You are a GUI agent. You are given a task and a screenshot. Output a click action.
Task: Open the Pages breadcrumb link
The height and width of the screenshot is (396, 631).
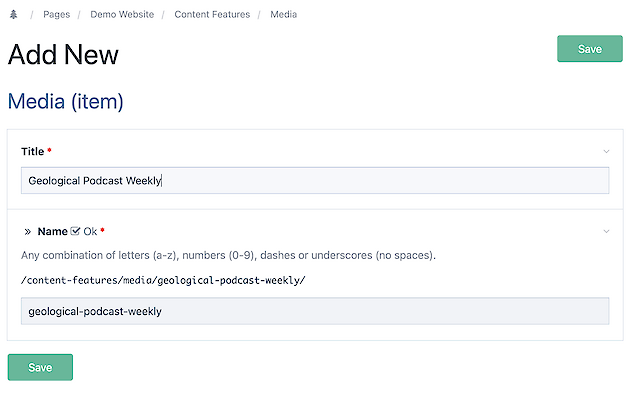(x=57, y=14)
